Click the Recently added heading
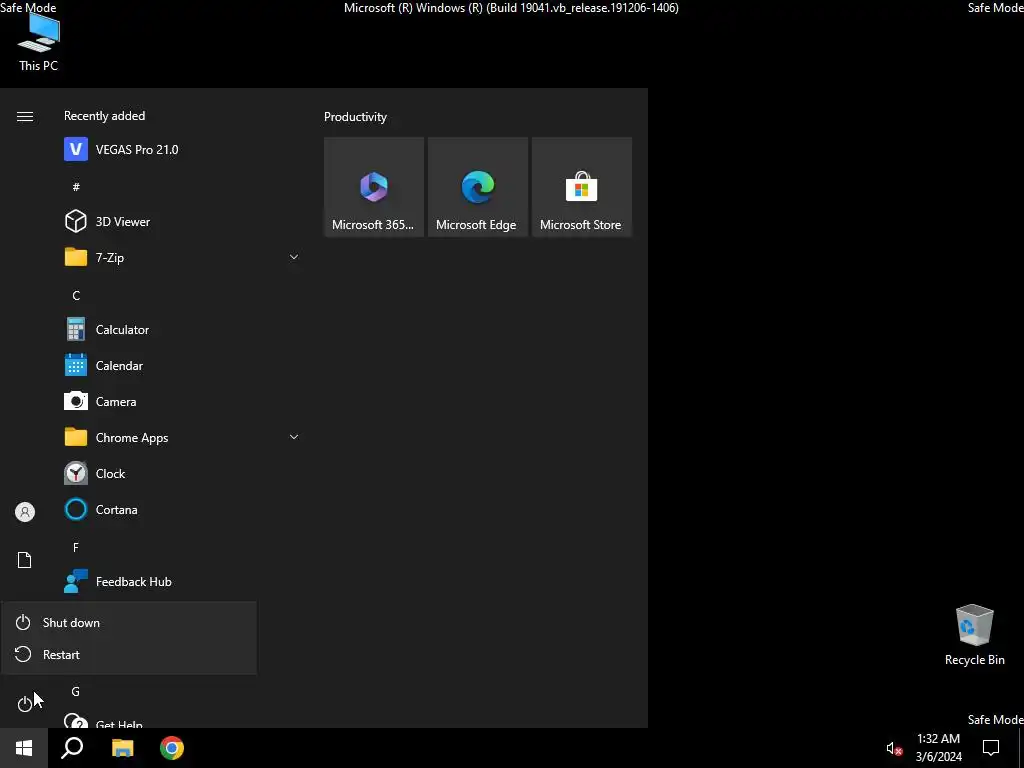The width and height of the screenshot is (1024, 768). [104, 116]
